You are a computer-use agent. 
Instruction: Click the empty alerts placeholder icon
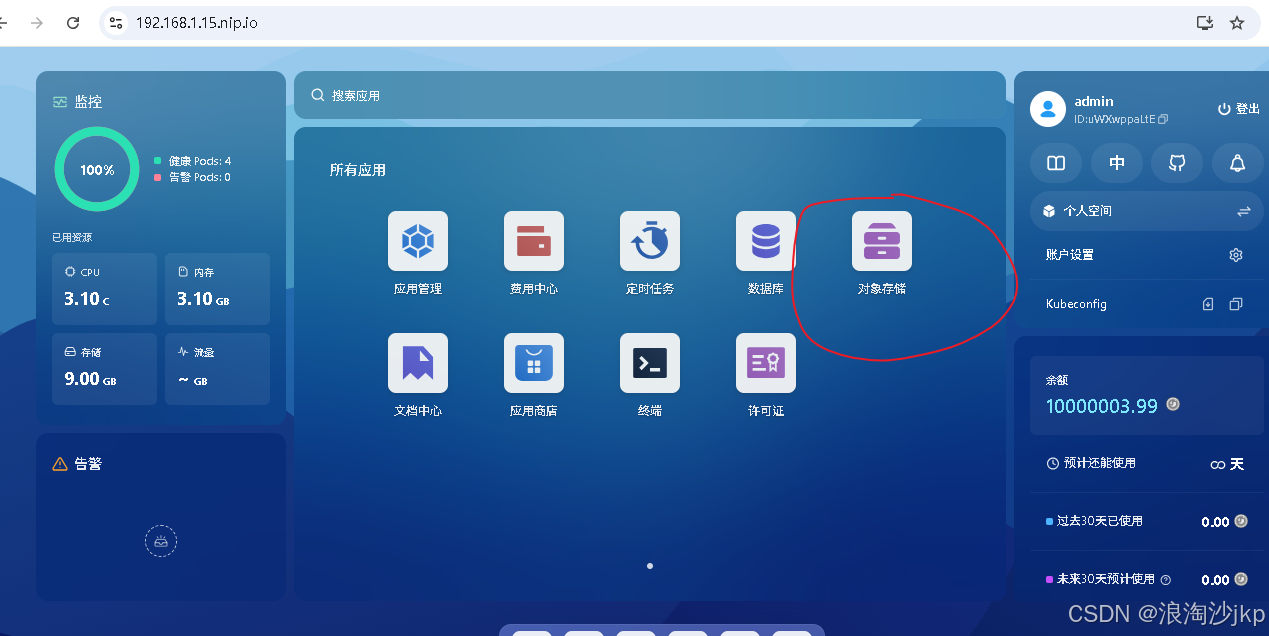tap(161, 542)
